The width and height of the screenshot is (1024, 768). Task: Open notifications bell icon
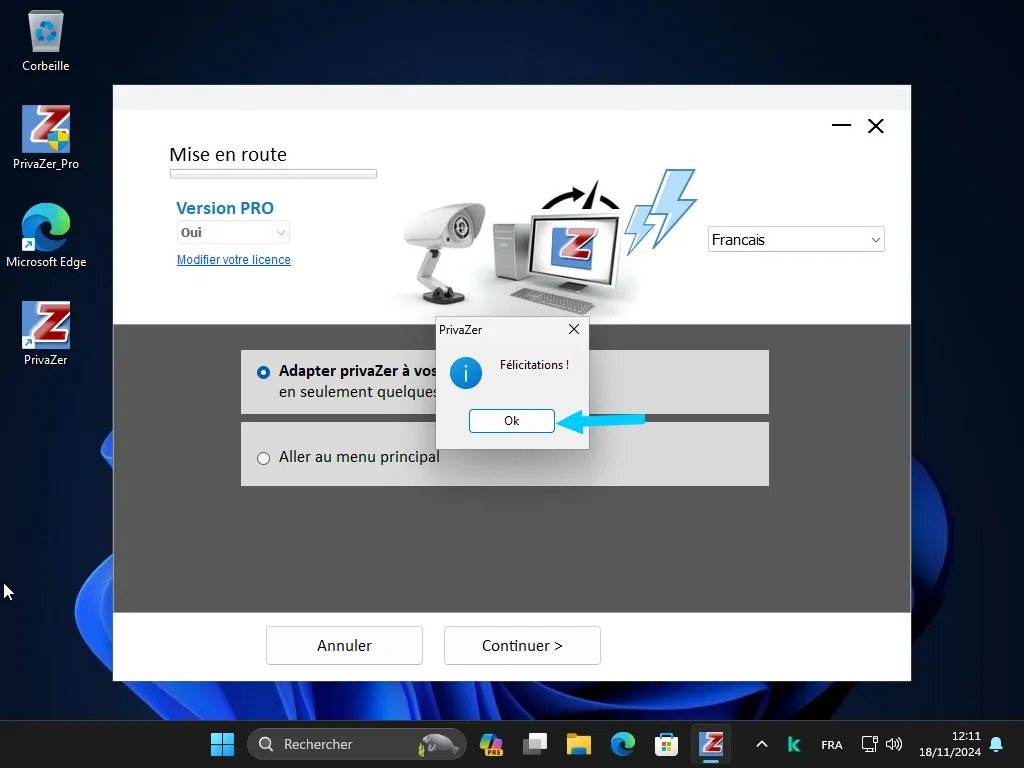click(997, 744)
